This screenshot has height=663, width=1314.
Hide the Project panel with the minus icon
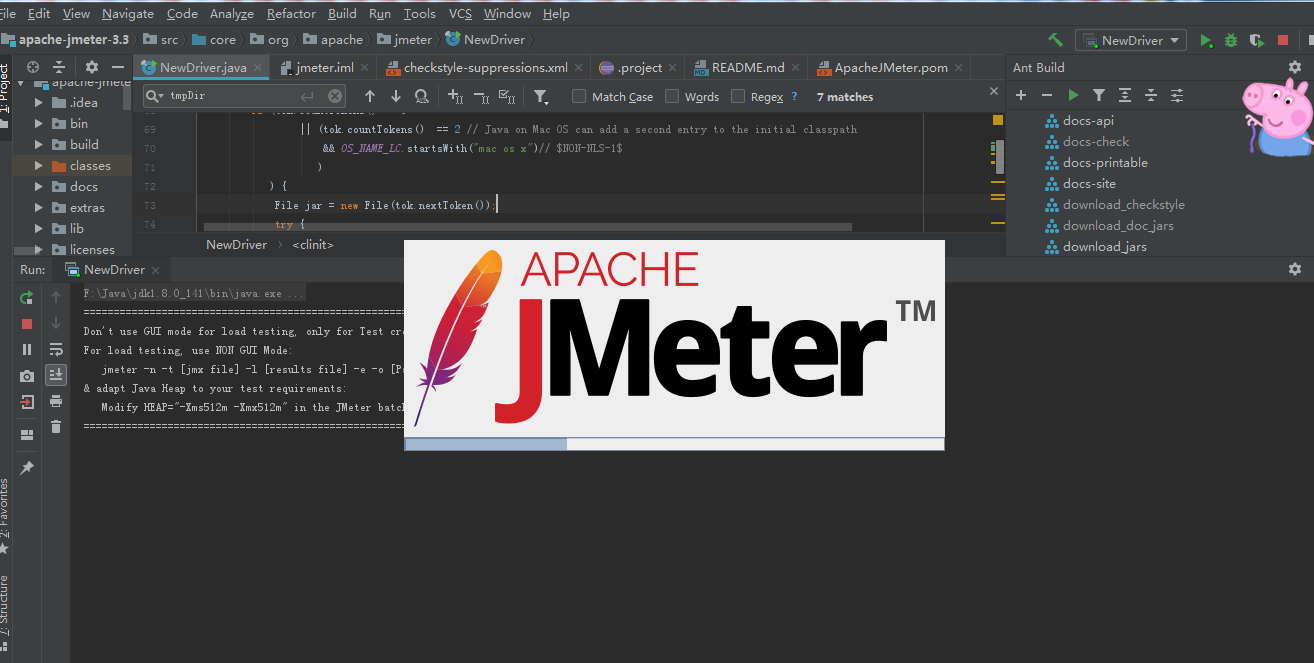pos(117,67)
